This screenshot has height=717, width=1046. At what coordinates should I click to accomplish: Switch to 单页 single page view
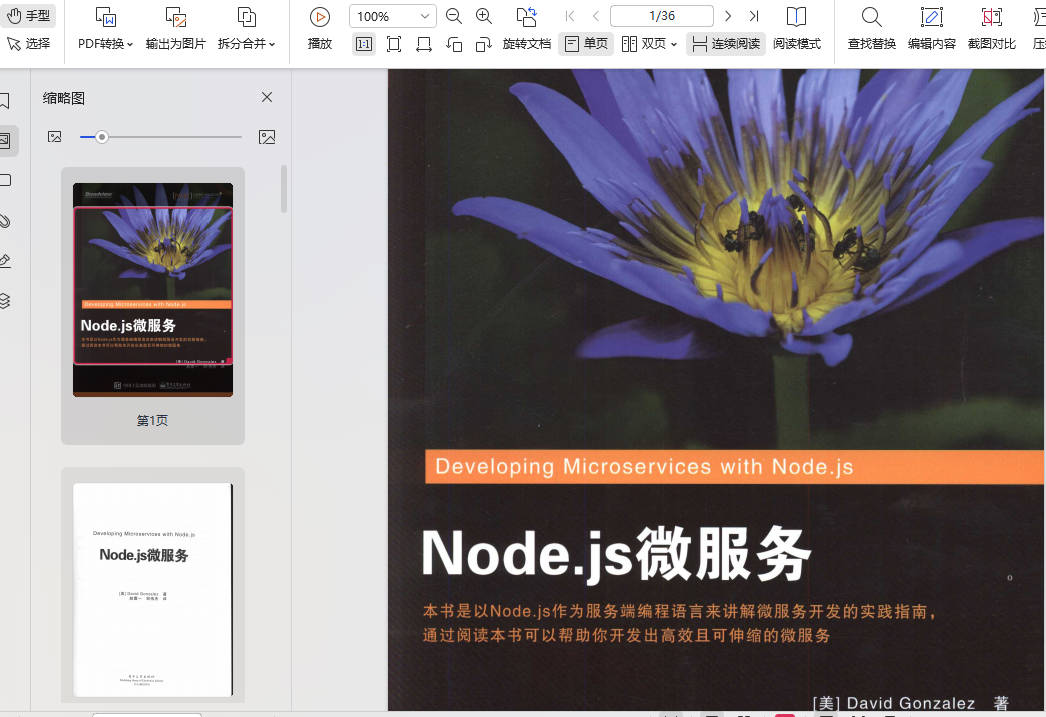[586, 44]
